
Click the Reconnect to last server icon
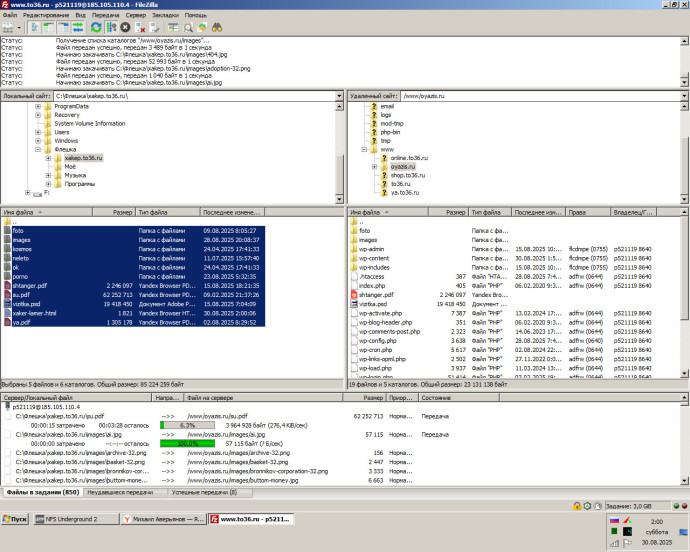pos(155,27)
